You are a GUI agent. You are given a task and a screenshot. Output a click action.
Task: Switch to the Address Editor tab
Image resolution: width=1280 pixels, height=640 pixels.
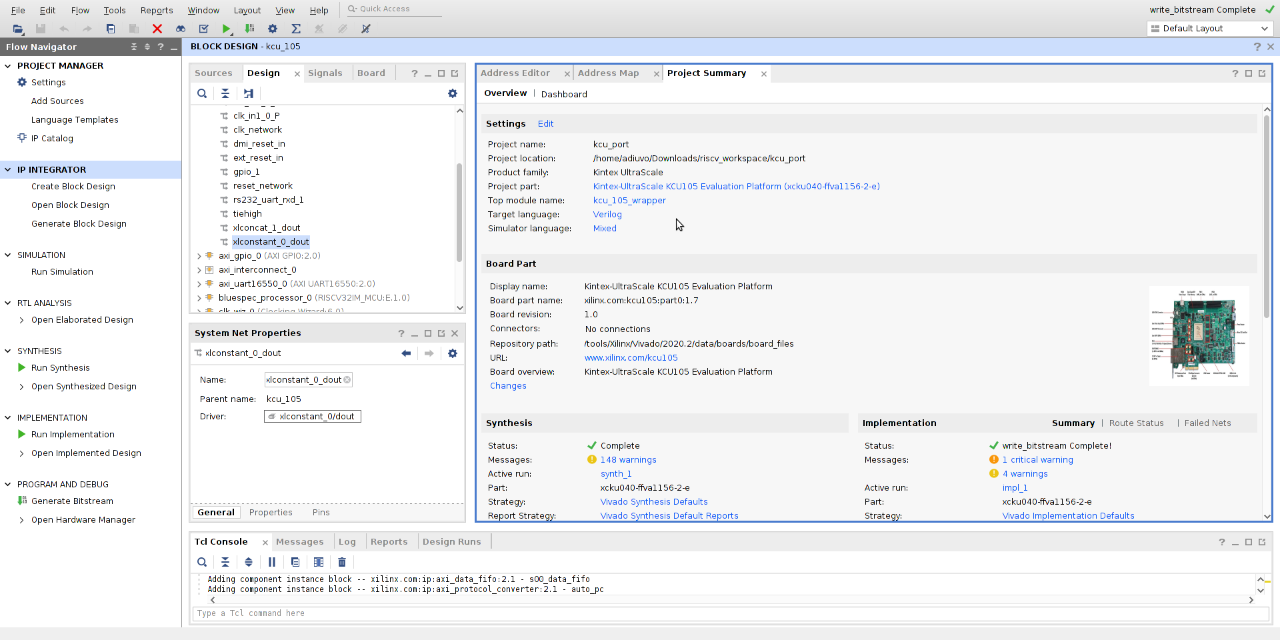click(515, 73)
